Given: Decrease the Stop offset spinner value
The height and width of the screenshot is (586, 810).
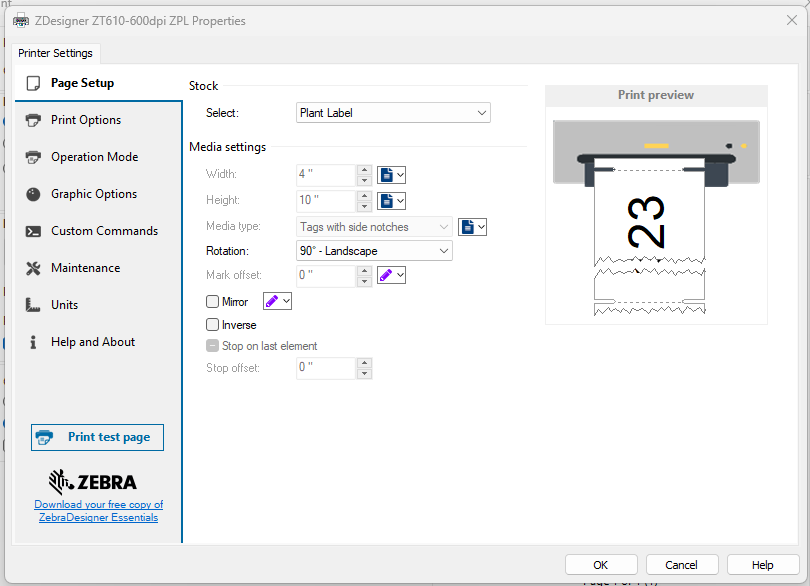Looking at the screenshot, I should click(365, 374).
